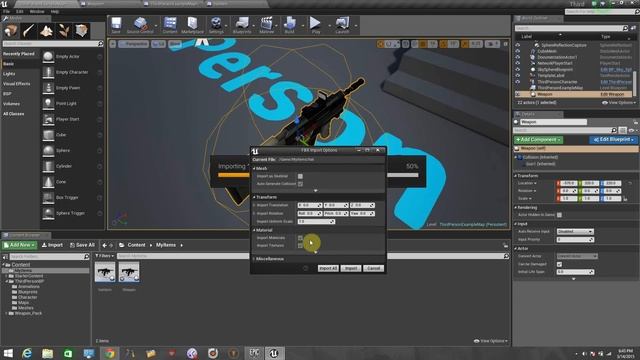Toggle Import Textures checkbox
This screenshot has height=360, width=640.
pos(300,245)
